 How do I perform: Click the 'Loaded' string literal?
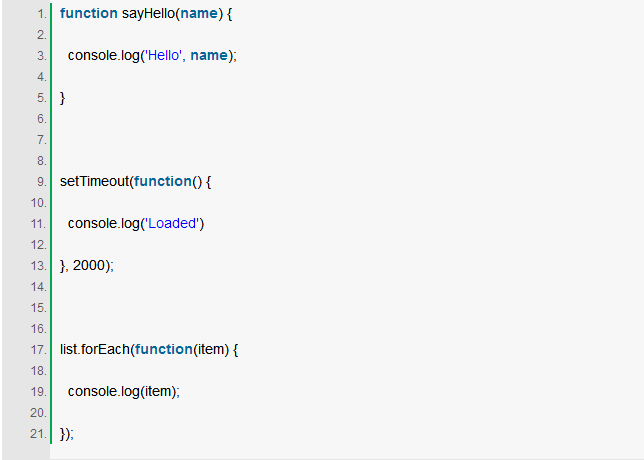tap(173, 223)
